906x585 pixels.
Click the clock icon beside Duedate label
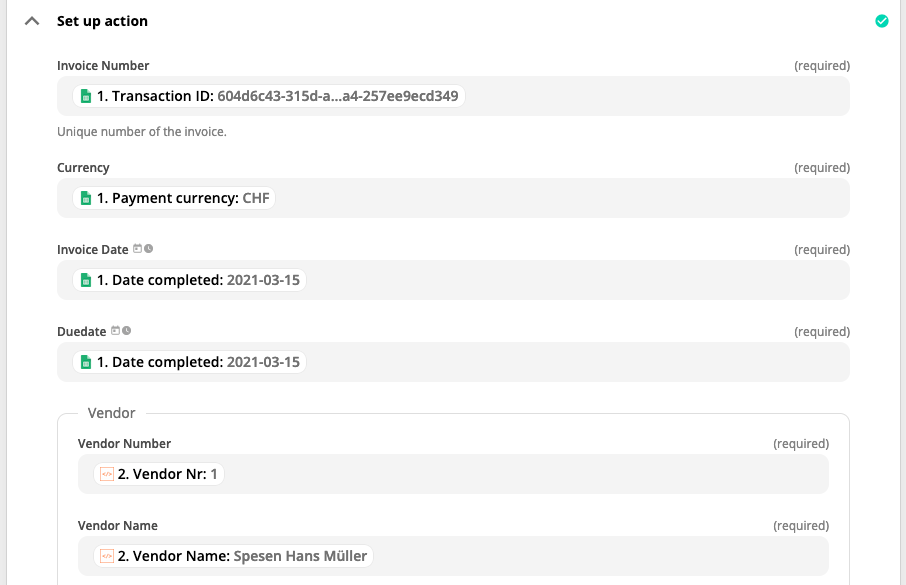[127, 331]
